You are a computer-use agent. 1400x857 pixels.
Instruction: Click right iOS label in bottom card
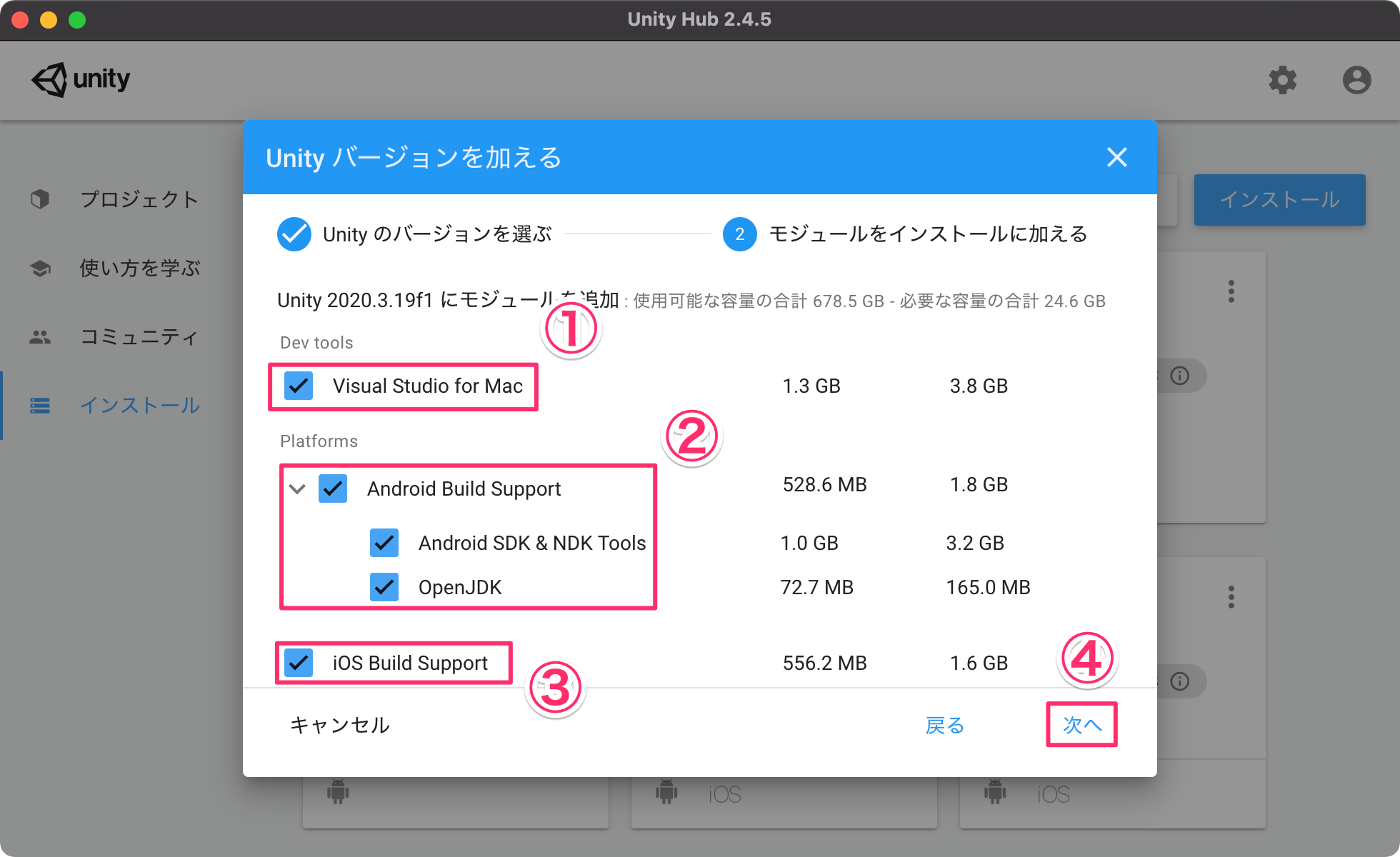[1054, 794]
